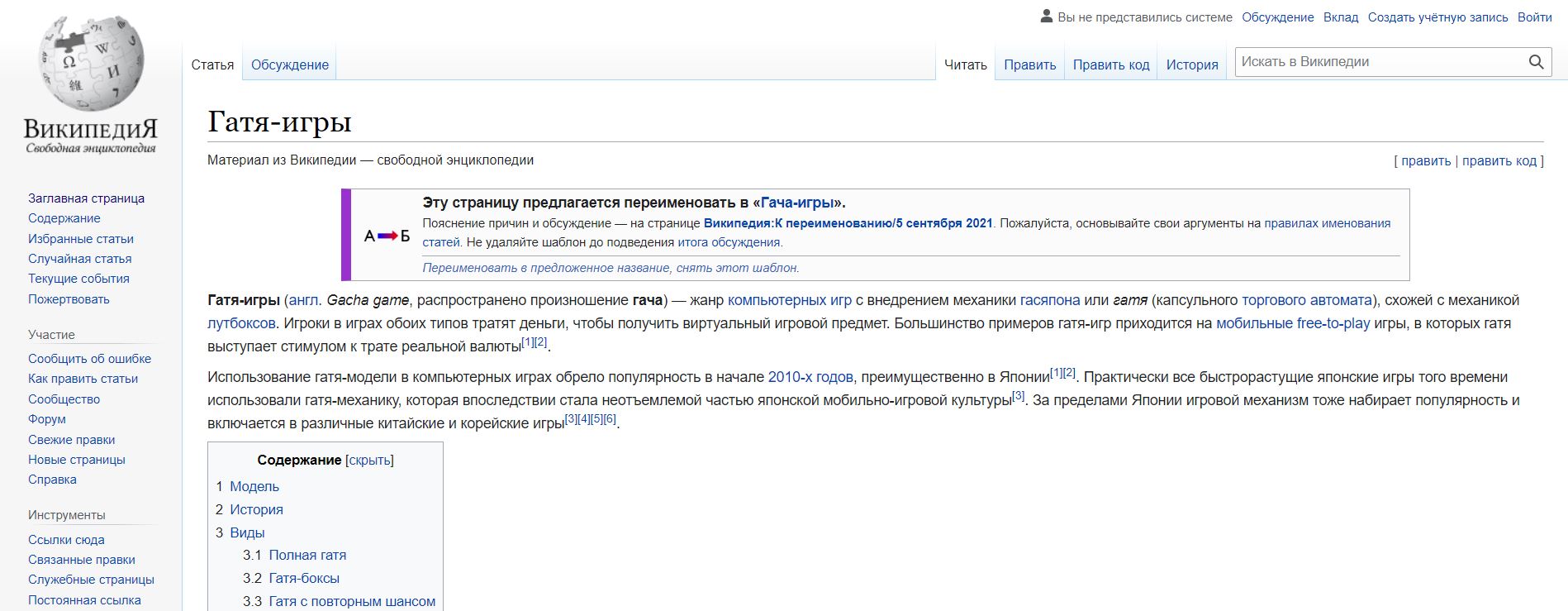This screenshot has height=611, width=1568.
Task: Jump to subsection 3.3 Гатя с повторным шансом
Action: (352, 601)
